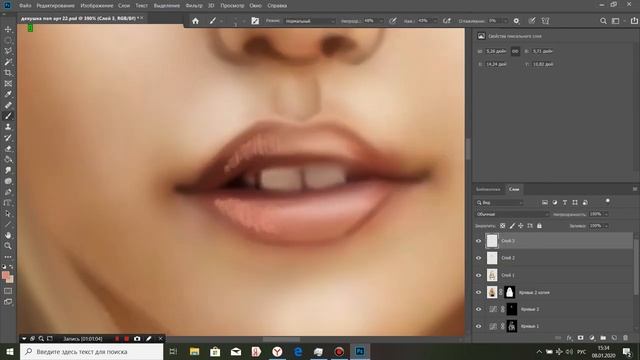Toggle lock all padlock icon
The height and width of the screenshot is (360, 640).
[539, 226]
